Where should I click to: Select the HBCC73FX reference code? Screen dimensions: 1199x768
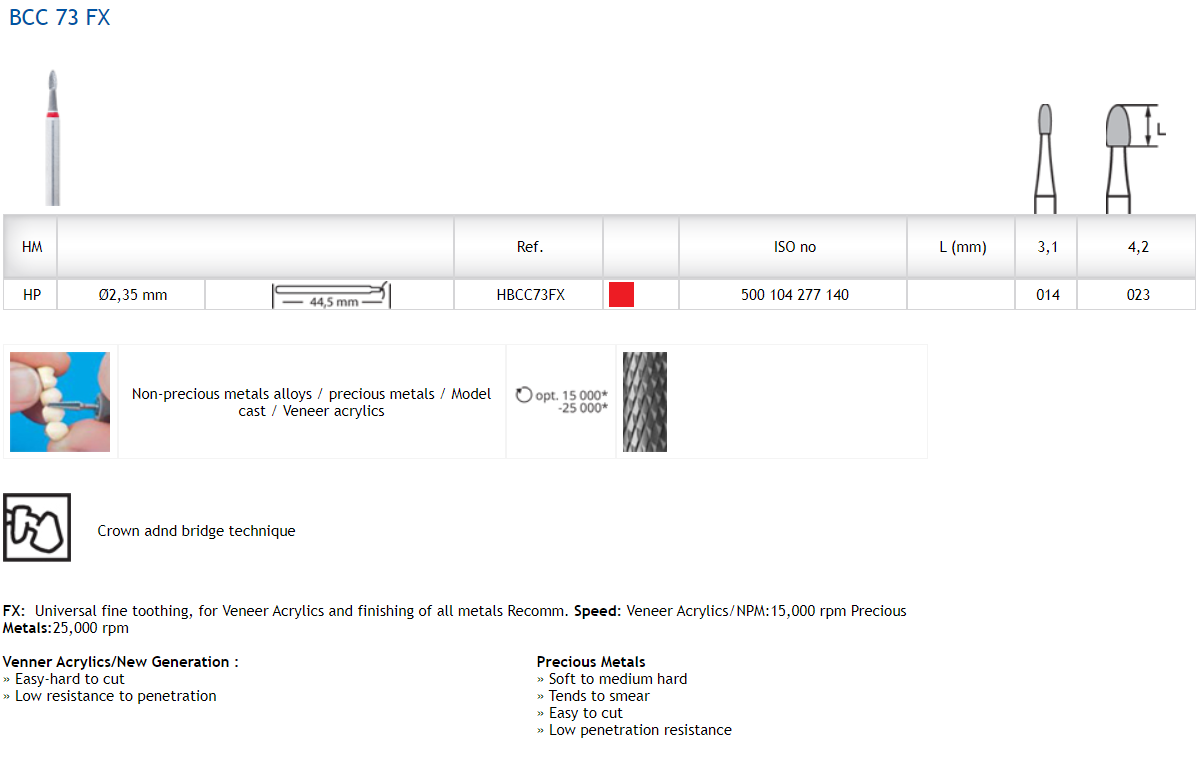pos(530,295)
